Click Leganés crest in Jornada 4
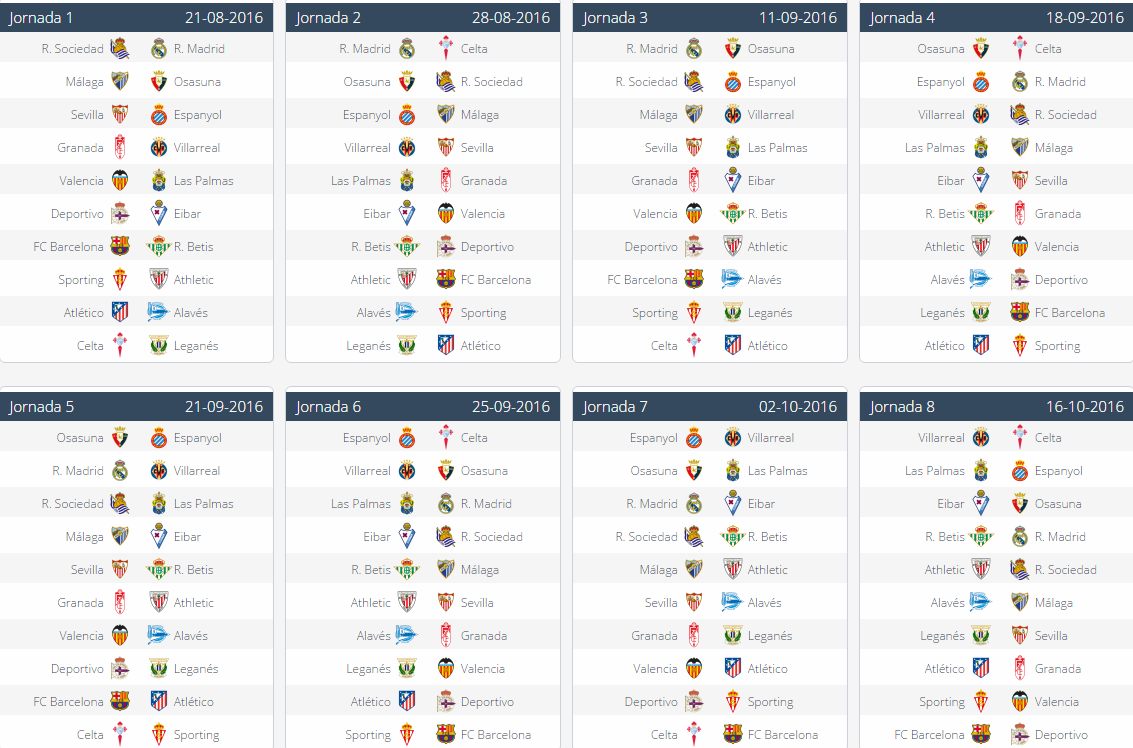Screen dimensions: 1133x748 (981, 313)
